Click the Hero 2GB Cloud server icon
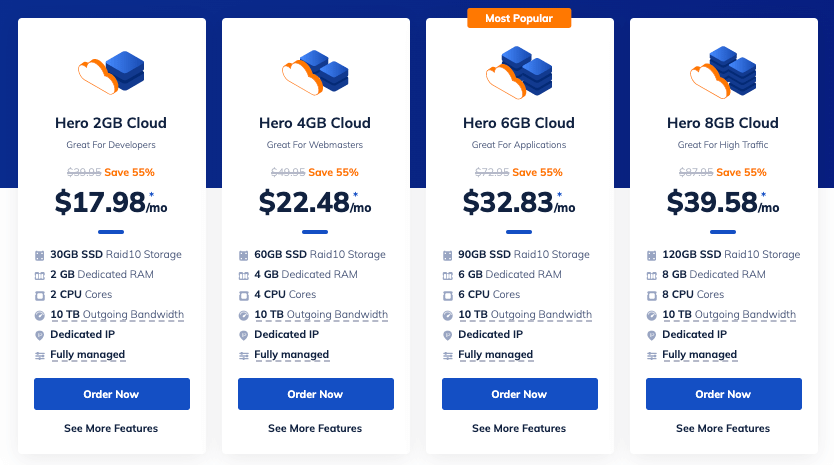834x465 pixels. click(x=111, y=70)
